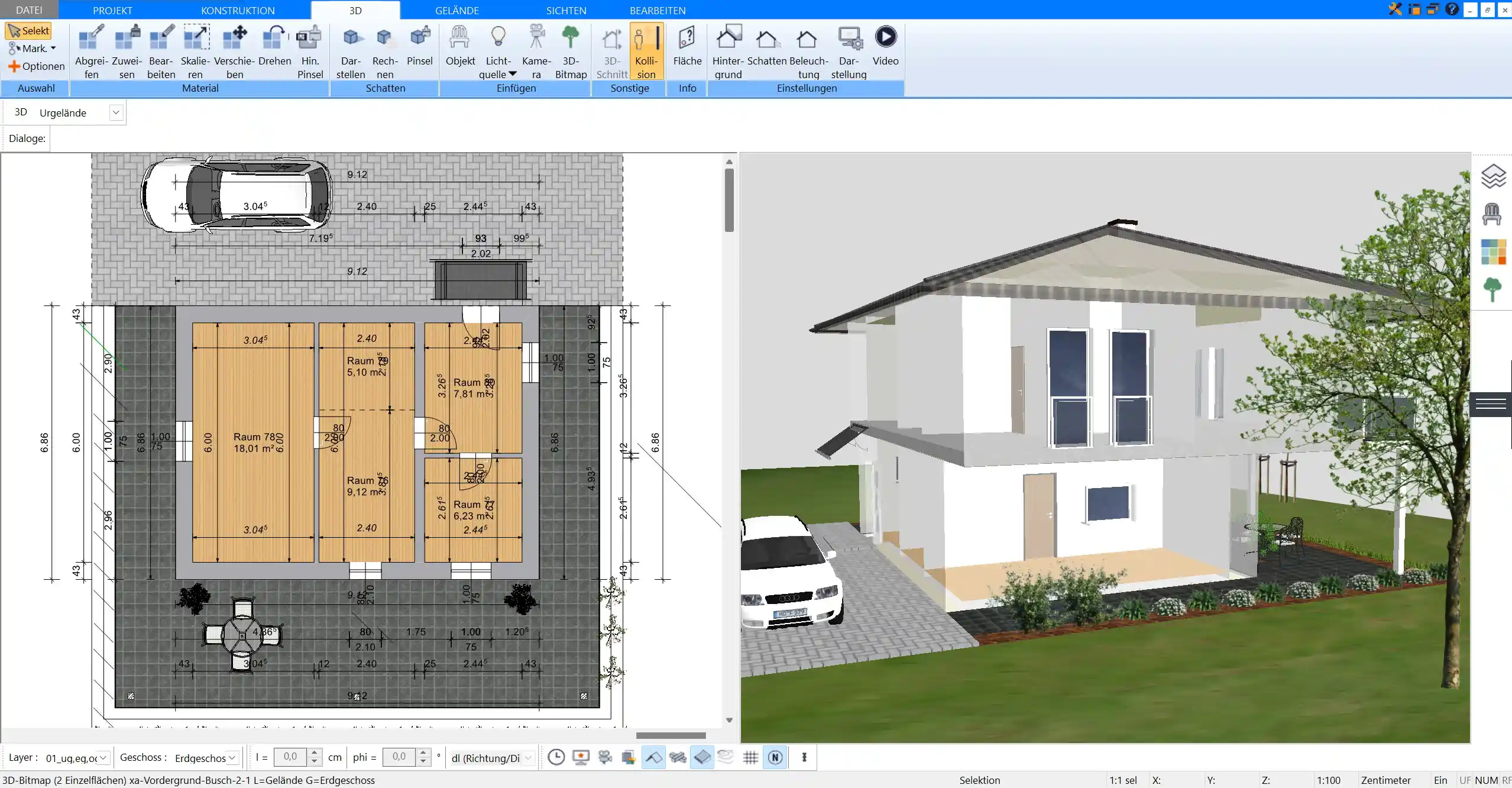The height and width of the screenshot is (788, 1512).
Task: Open the DATEI menu
Action: (x=29, y=10)
